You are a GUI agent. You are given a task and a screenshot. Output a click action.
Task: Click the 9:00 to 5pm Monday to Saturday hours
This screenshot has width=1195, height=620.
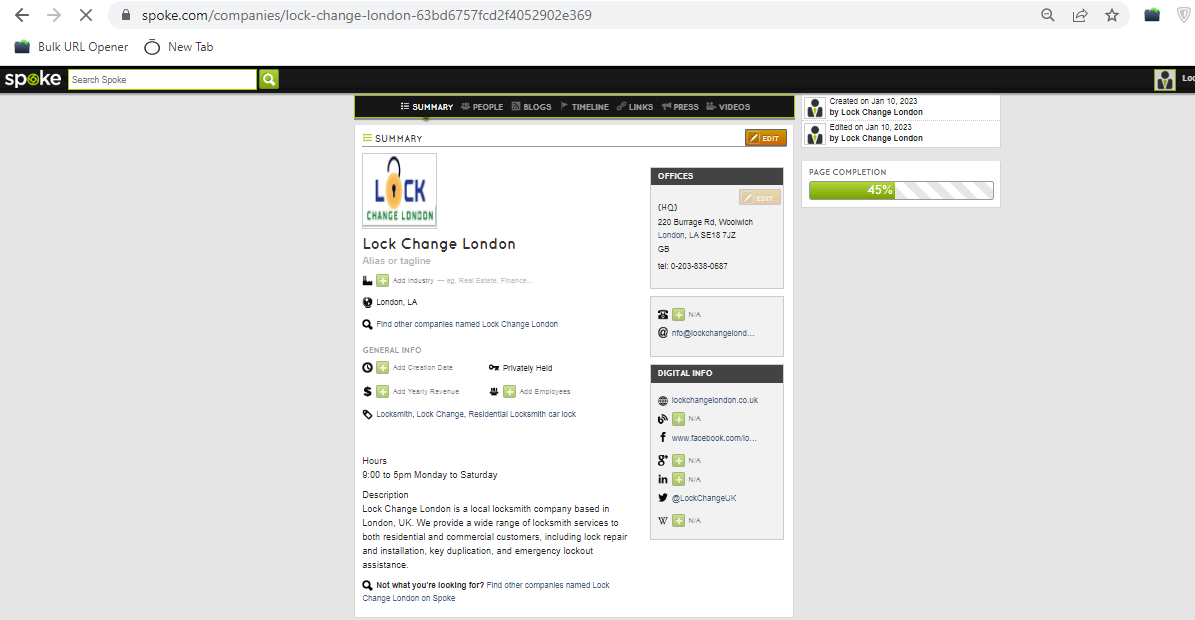point(430,475)
